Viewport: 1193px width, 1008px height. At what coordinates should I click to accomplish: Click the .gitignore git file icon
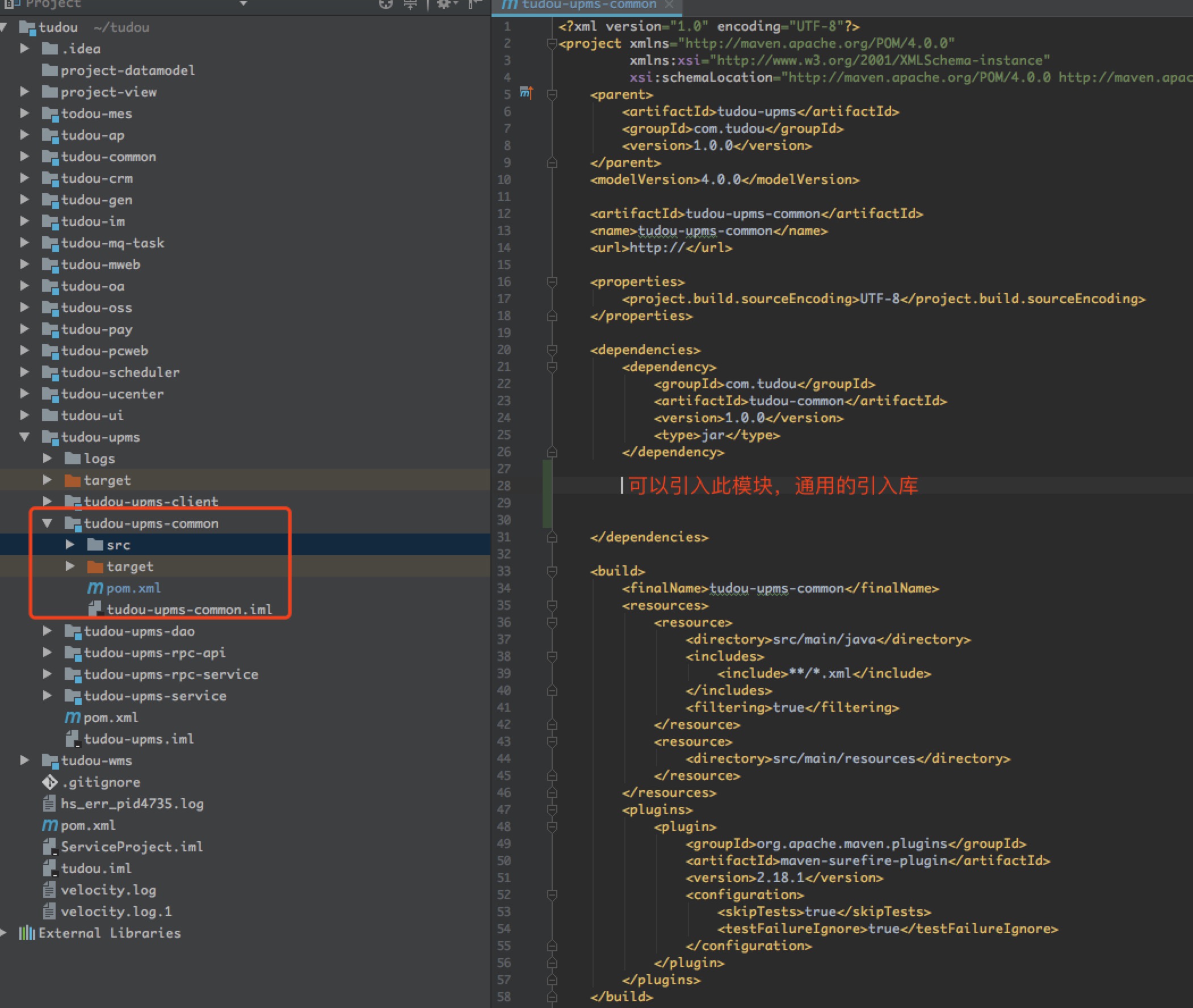tap(50, 782)
